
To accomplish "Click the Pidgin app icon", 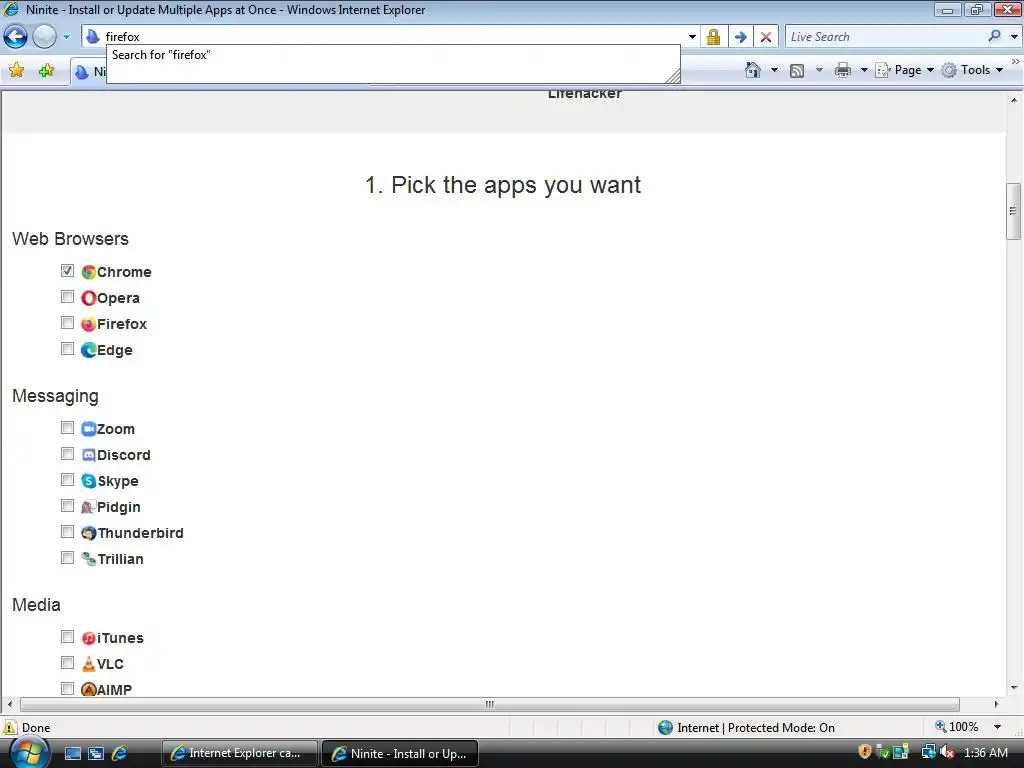I will 89,507.
